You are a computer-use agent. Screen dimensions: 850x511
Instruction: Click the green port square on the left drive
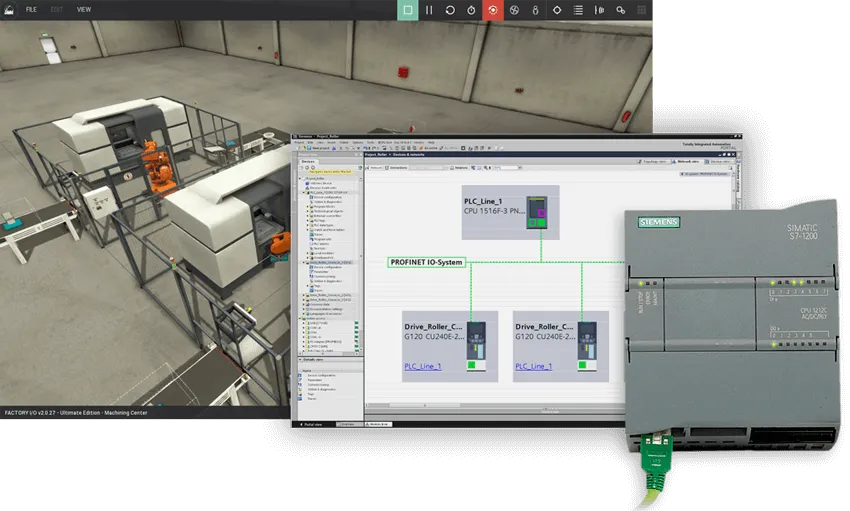click(472, 365)
